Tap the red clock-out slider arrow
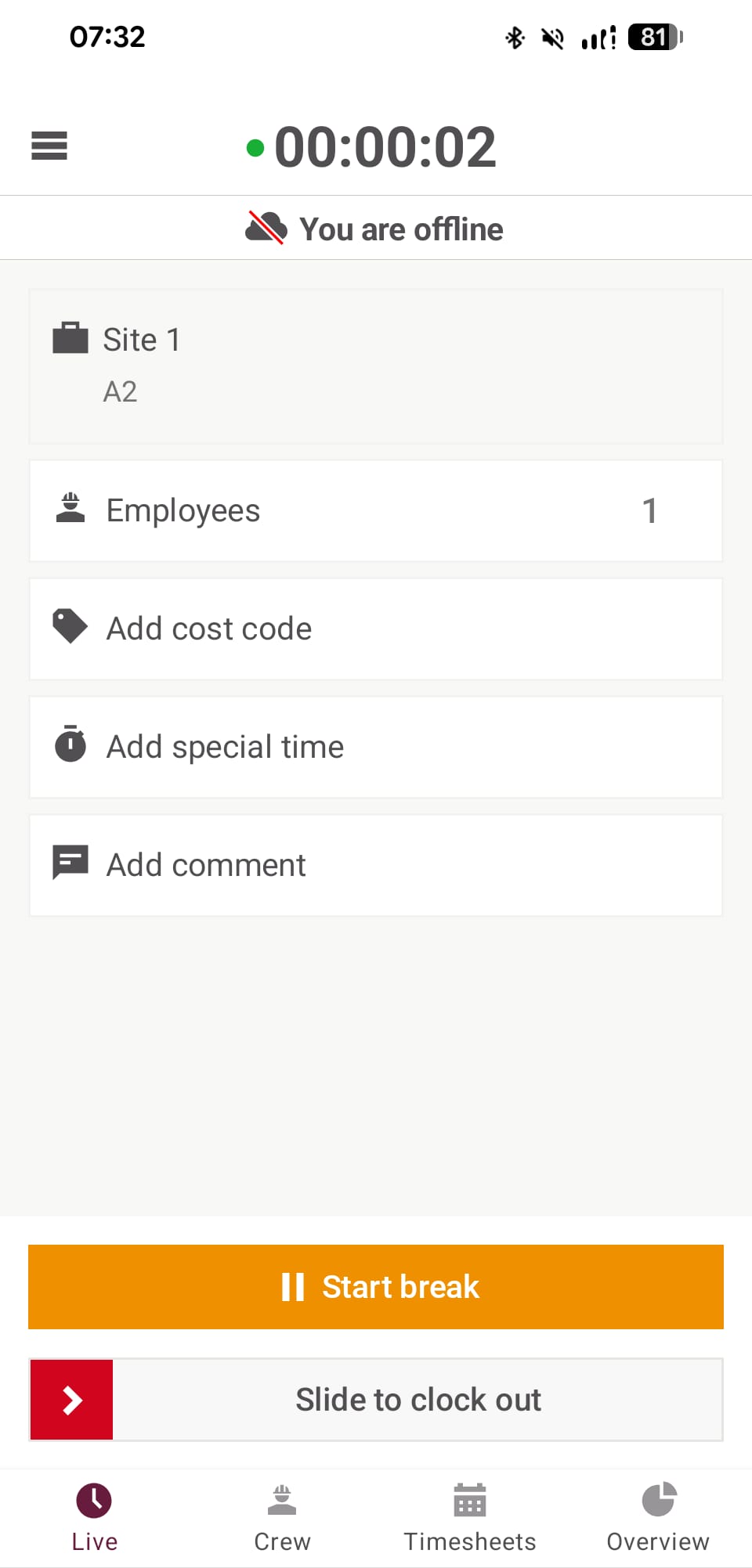The width and height of the screenshot is (752, 1568). [x=72, y=1400]
